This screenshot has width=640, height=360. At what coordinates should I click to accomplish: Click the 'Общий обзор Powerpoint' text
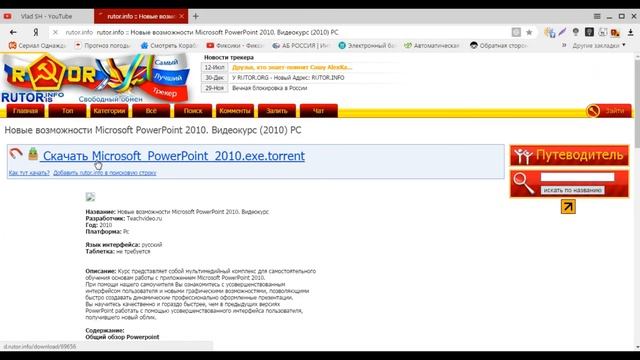tap(122, 337)
